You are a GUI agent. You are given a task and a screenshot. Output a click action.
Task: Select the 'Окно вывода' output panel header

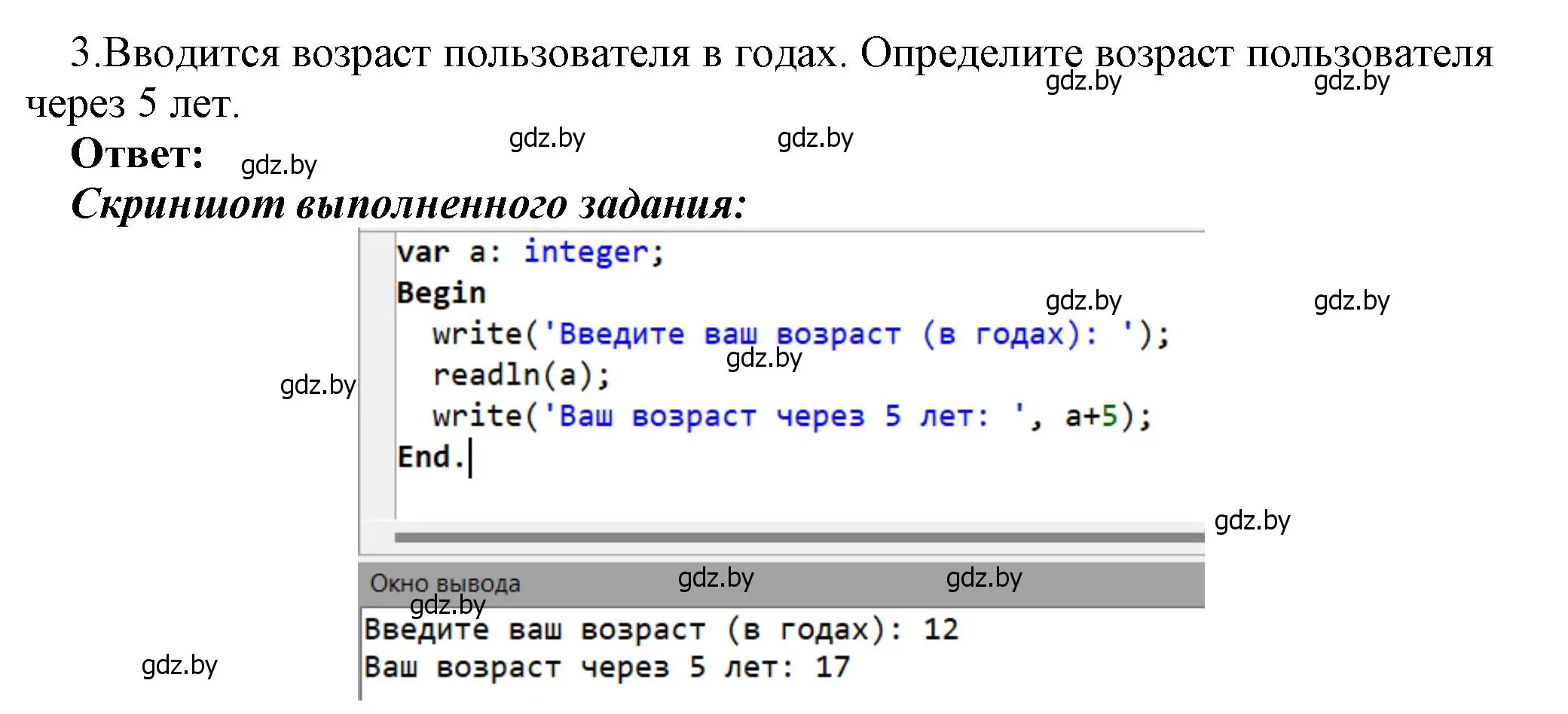pyautogui.click(x=781, y=584)
